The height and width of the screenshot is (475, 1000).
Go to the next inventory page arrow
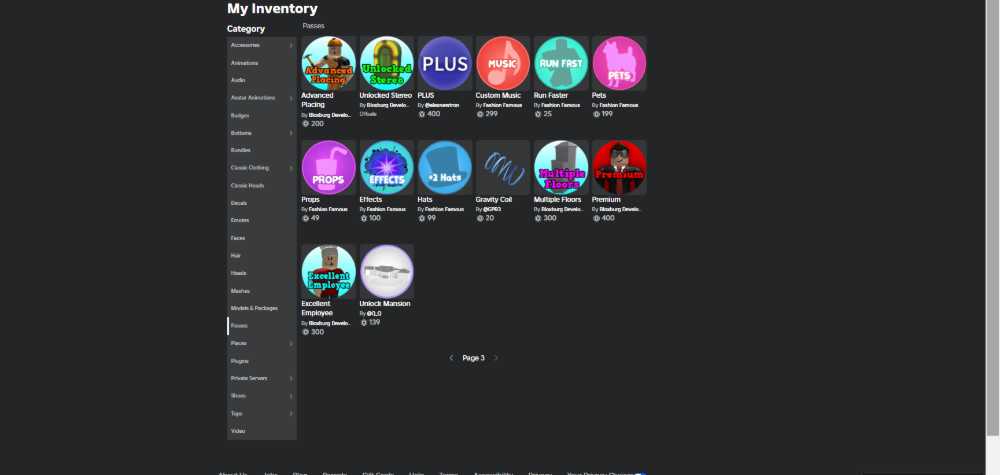click(x=496, y=358)
